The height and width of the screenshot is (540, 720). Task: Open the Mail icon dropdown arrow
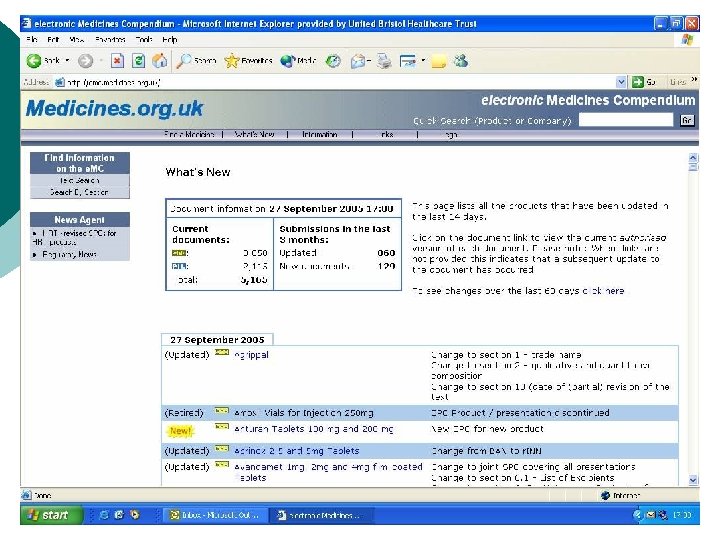369,61
